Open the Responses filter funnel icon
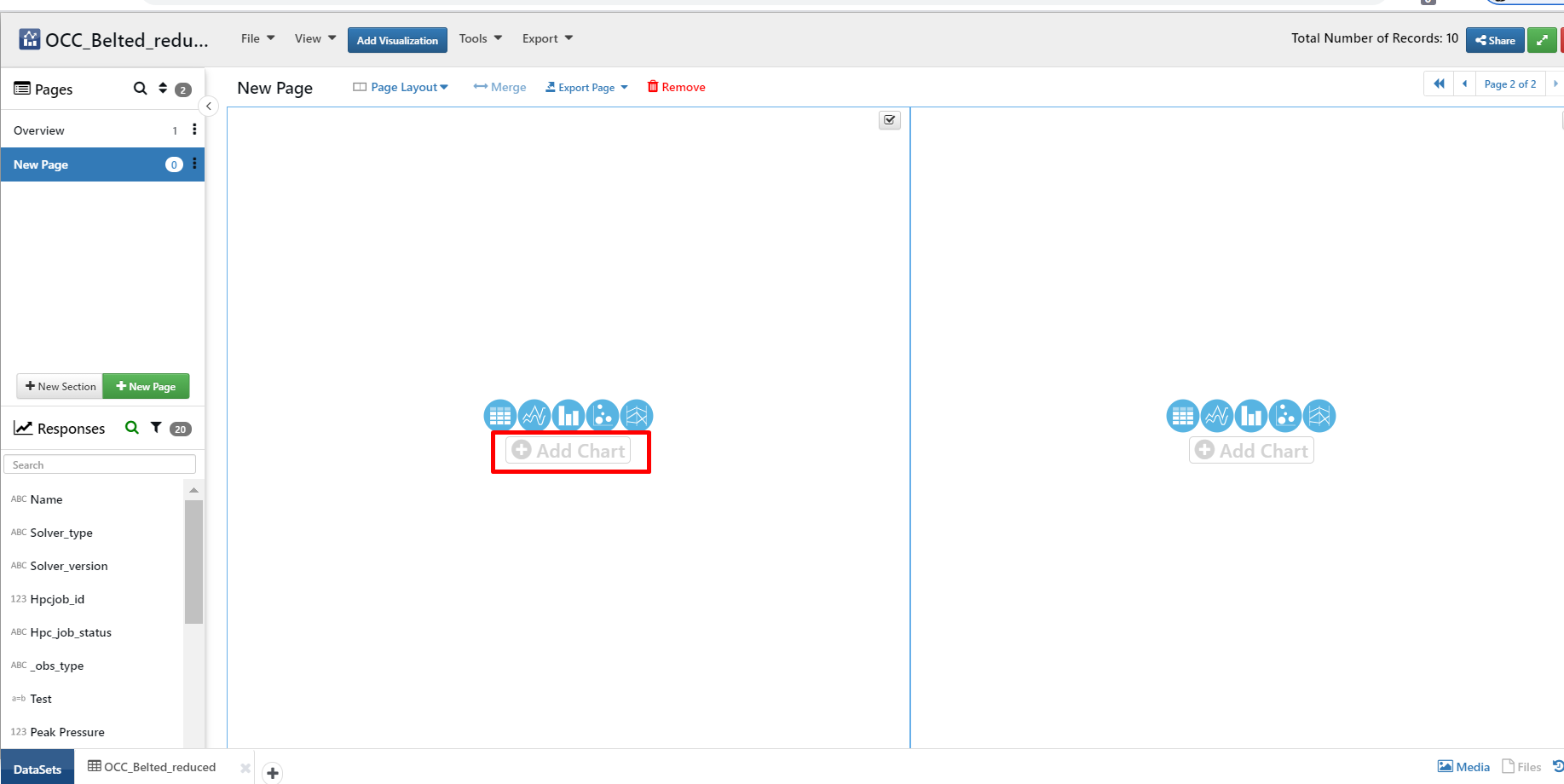1564x784 pixels. tap(156, 428)
